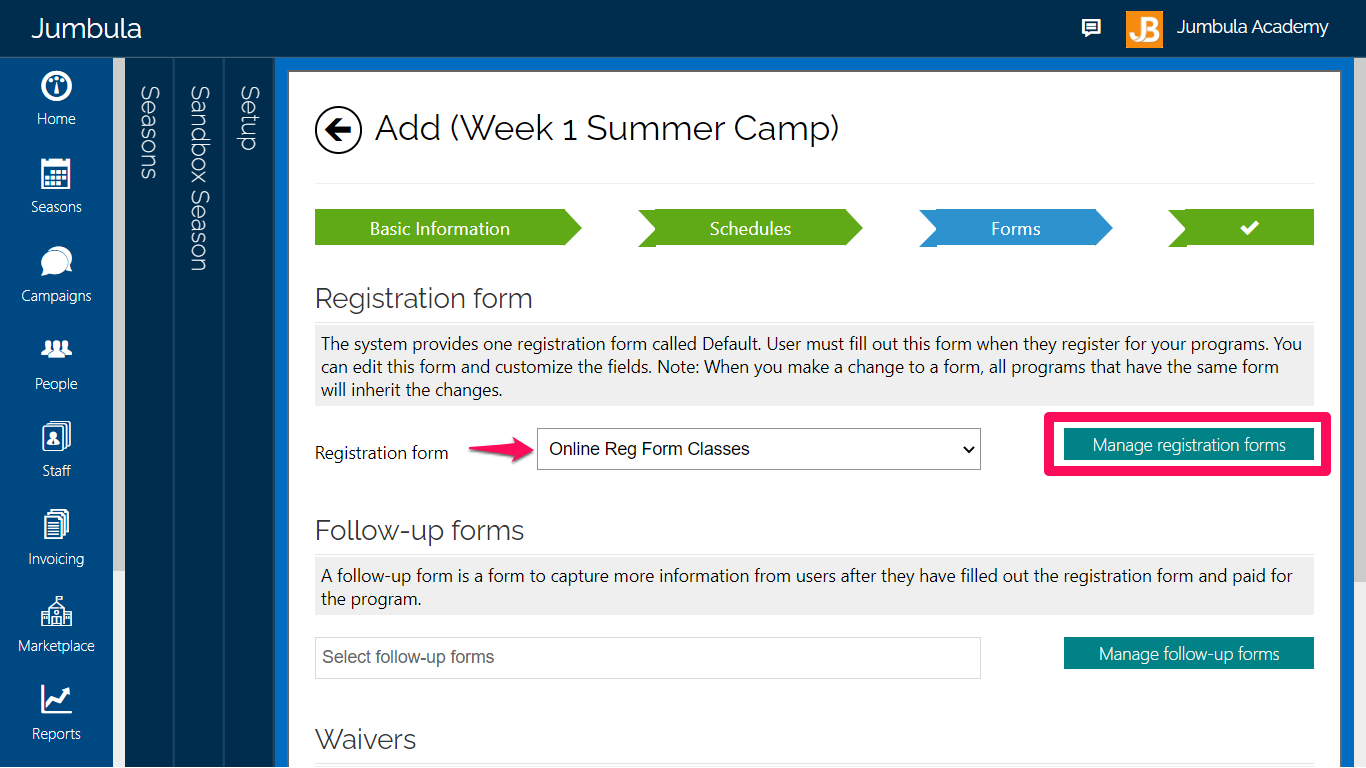Go to the Schedules step

[x=750, y=228]
